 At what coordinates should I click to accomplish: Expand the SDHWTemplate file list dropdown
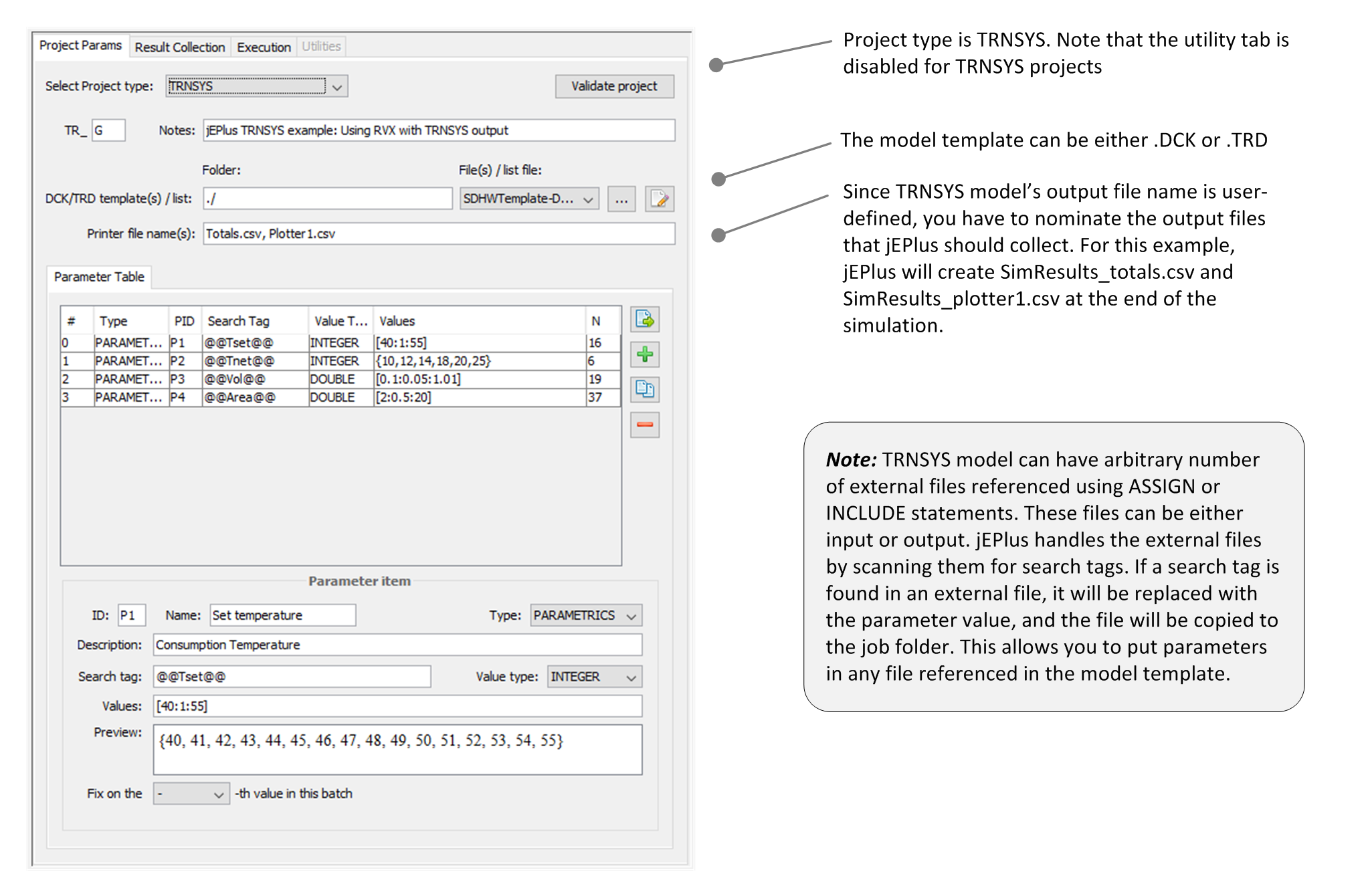tap(529, 199)
